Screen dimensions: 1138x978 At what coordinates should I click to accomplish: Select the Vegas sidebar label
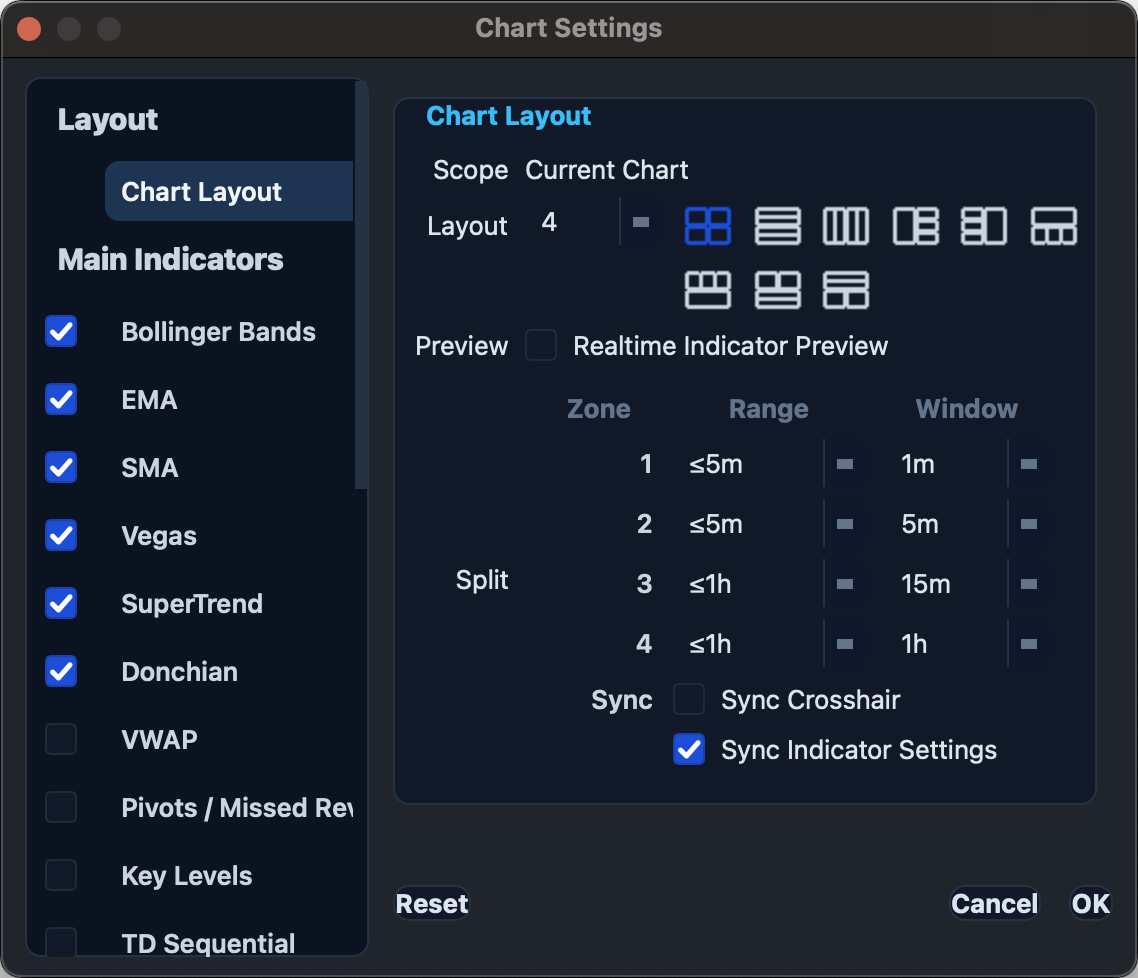(x=159, y=536)
